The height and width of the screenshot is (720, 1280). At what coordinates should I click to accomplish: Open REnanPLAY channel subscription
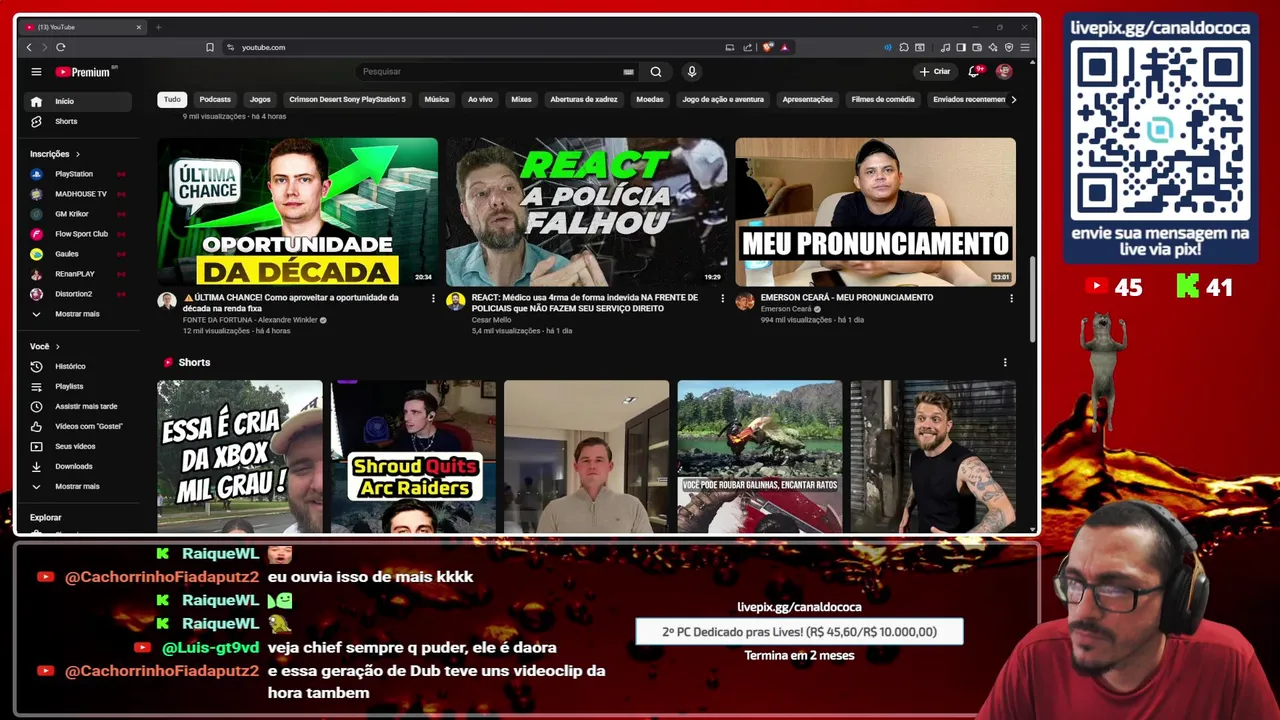78,274
